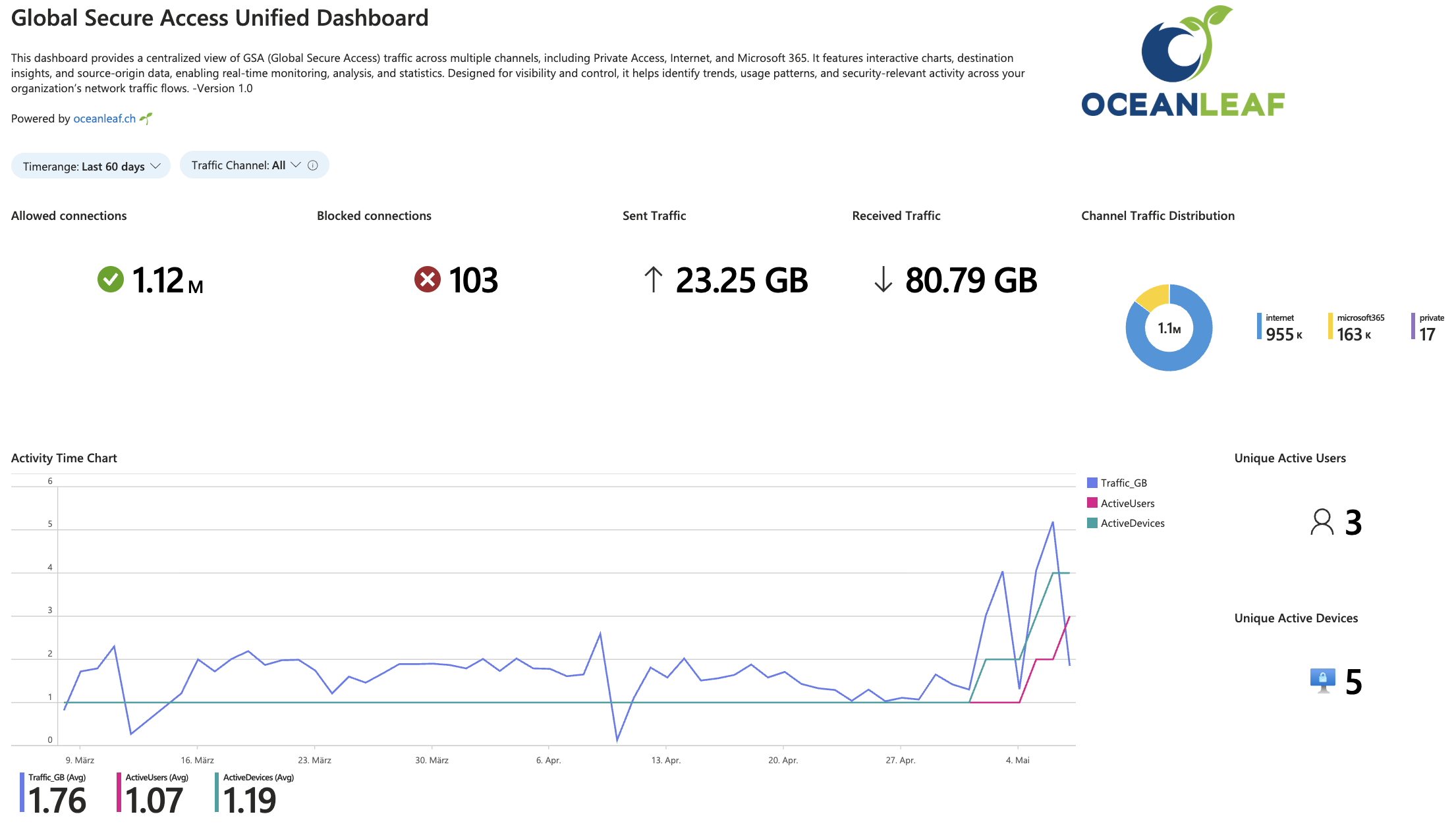
Task: Click the Traffic_GB peak on 4. Mai
Action: pyautogui.click(x=1053, y=522)
